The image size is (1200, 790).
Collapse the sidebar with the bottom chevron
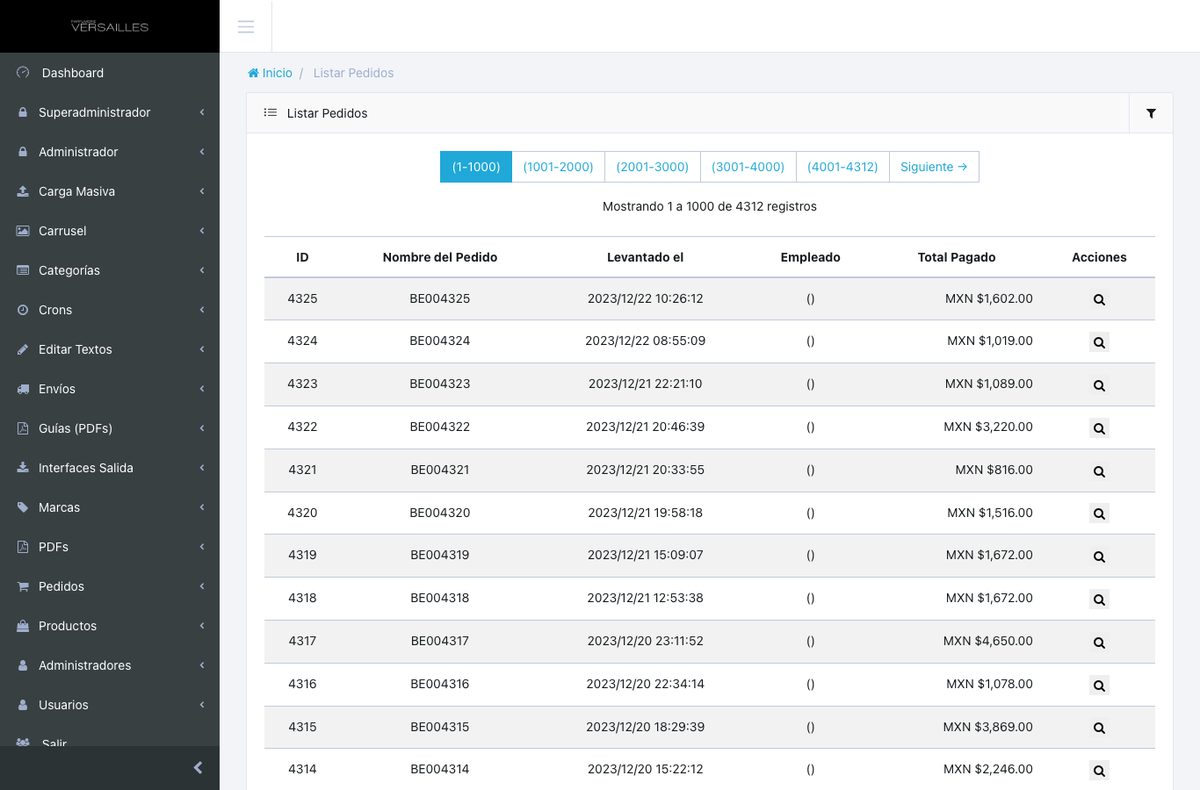pyautogui.click(x=198, y=768)
